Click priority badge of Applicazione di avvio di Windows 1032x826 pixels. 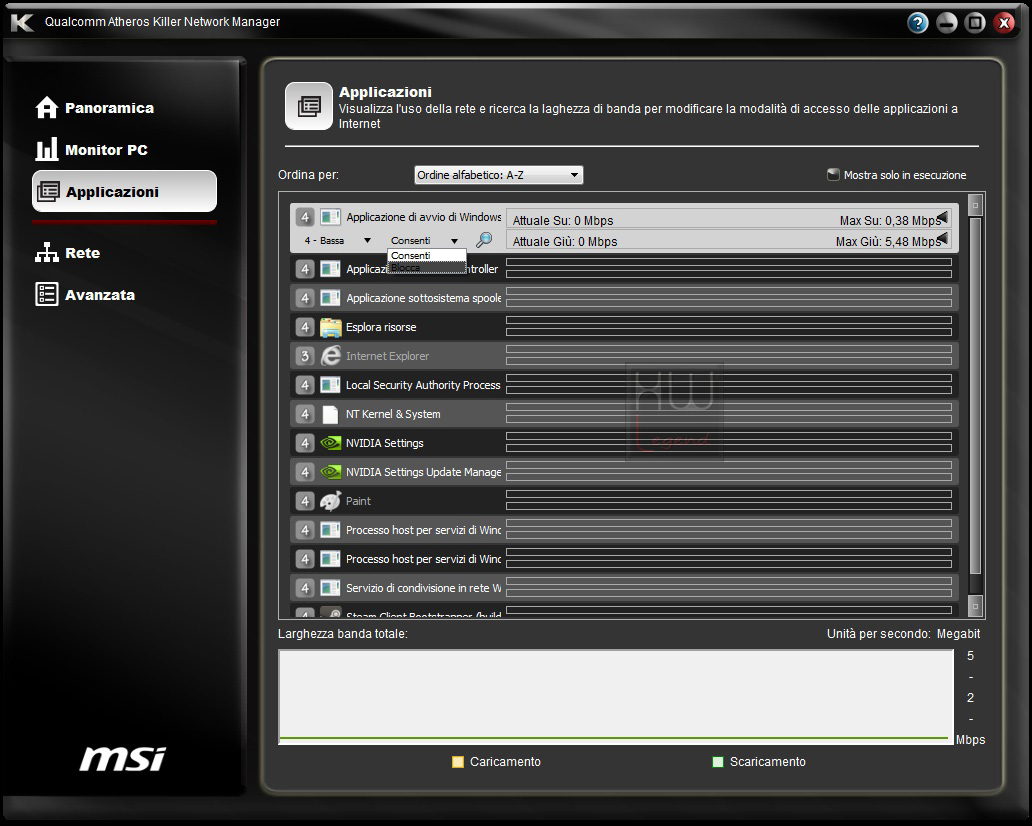pos(305,217)
